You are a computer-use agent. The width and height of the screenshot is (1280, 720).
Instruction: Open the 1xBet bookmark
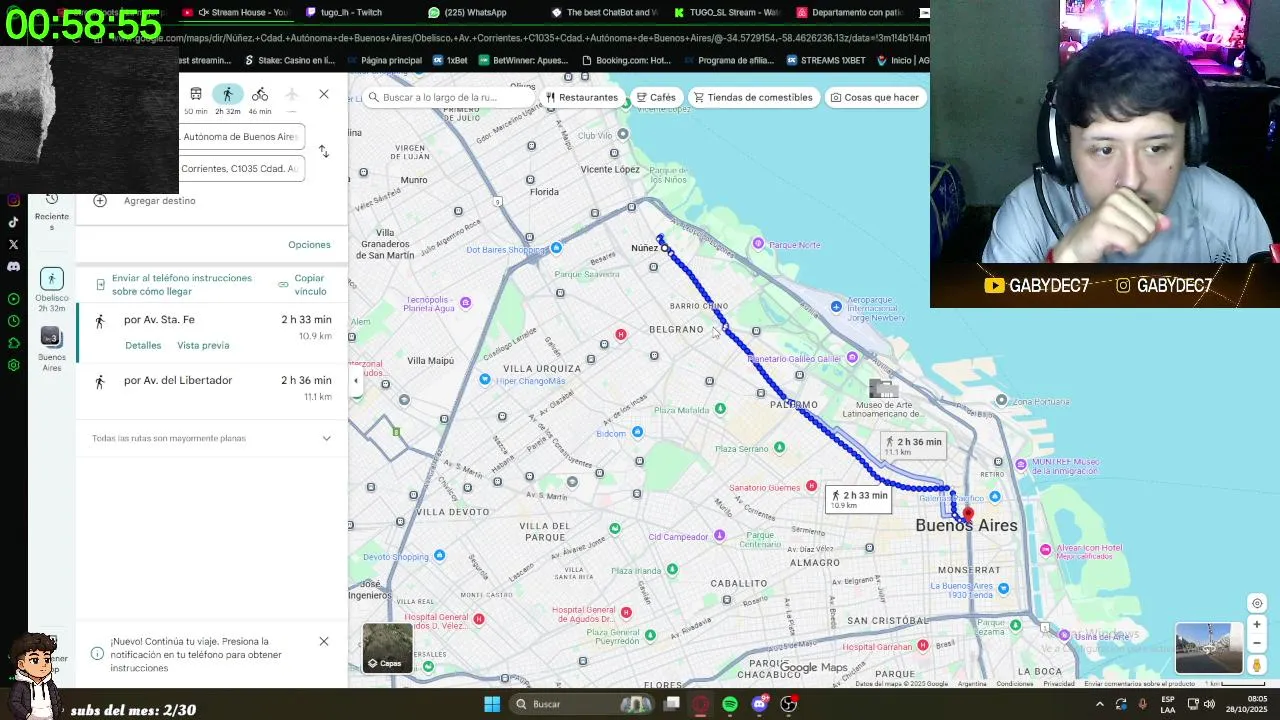pos(450,60)
